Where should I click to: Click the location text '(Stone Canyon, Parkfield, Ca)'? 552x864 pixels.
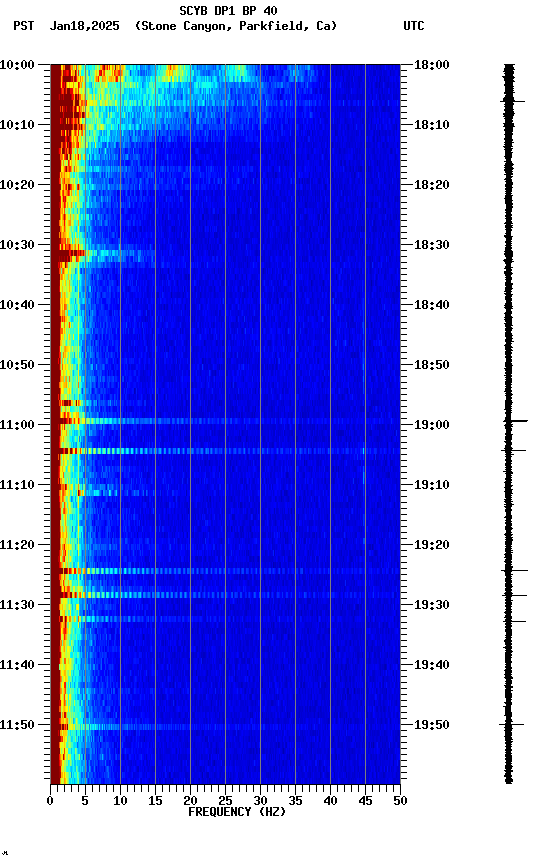click(236, 26)
